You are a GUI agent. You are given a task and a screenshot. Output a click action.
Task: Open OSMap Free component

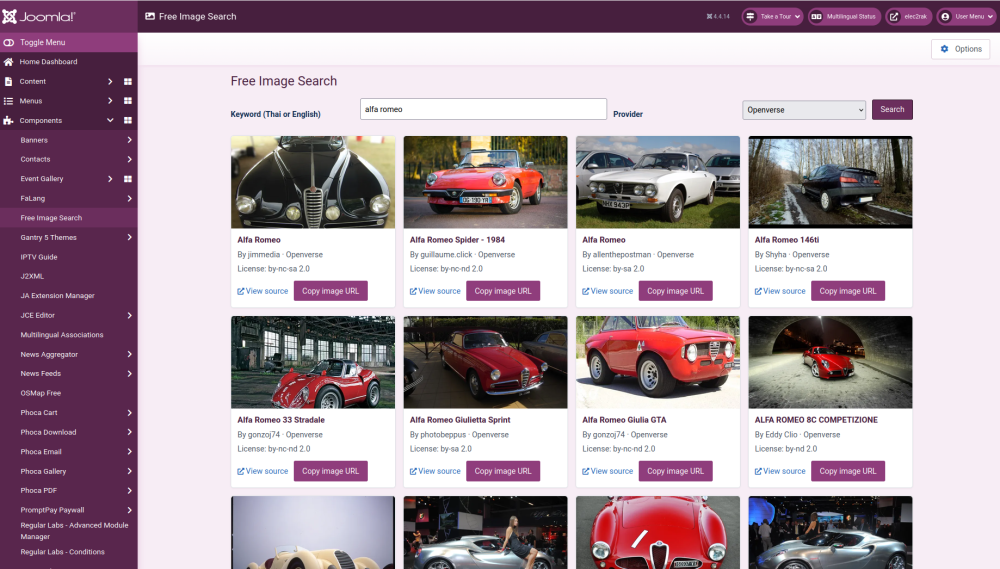coord(41,394)
